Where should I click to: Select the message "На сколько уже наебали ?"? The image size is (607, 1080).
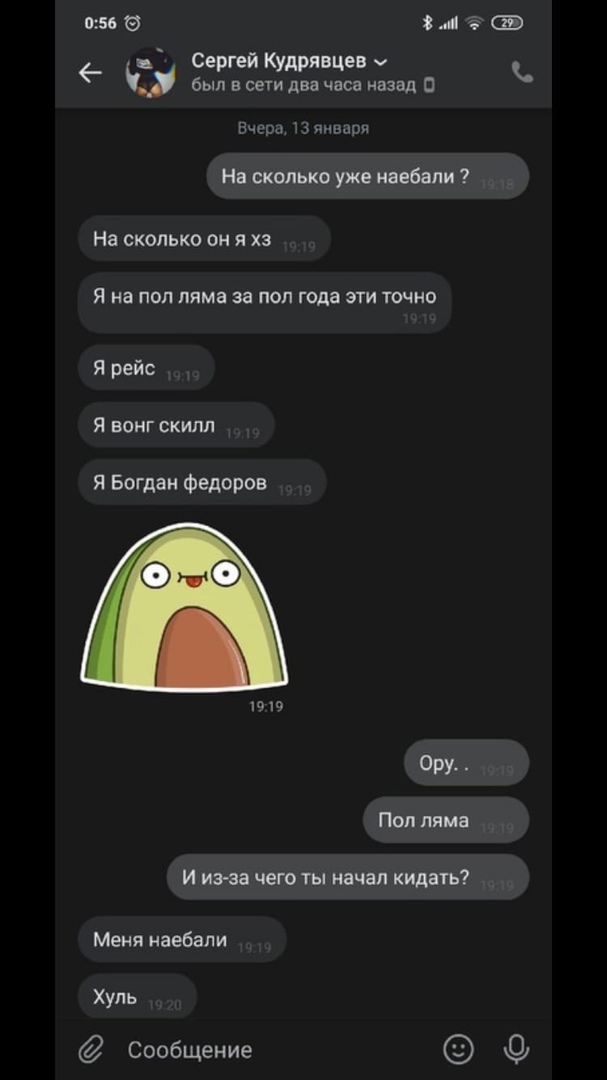pyautogui.click(x=368, y=176)
